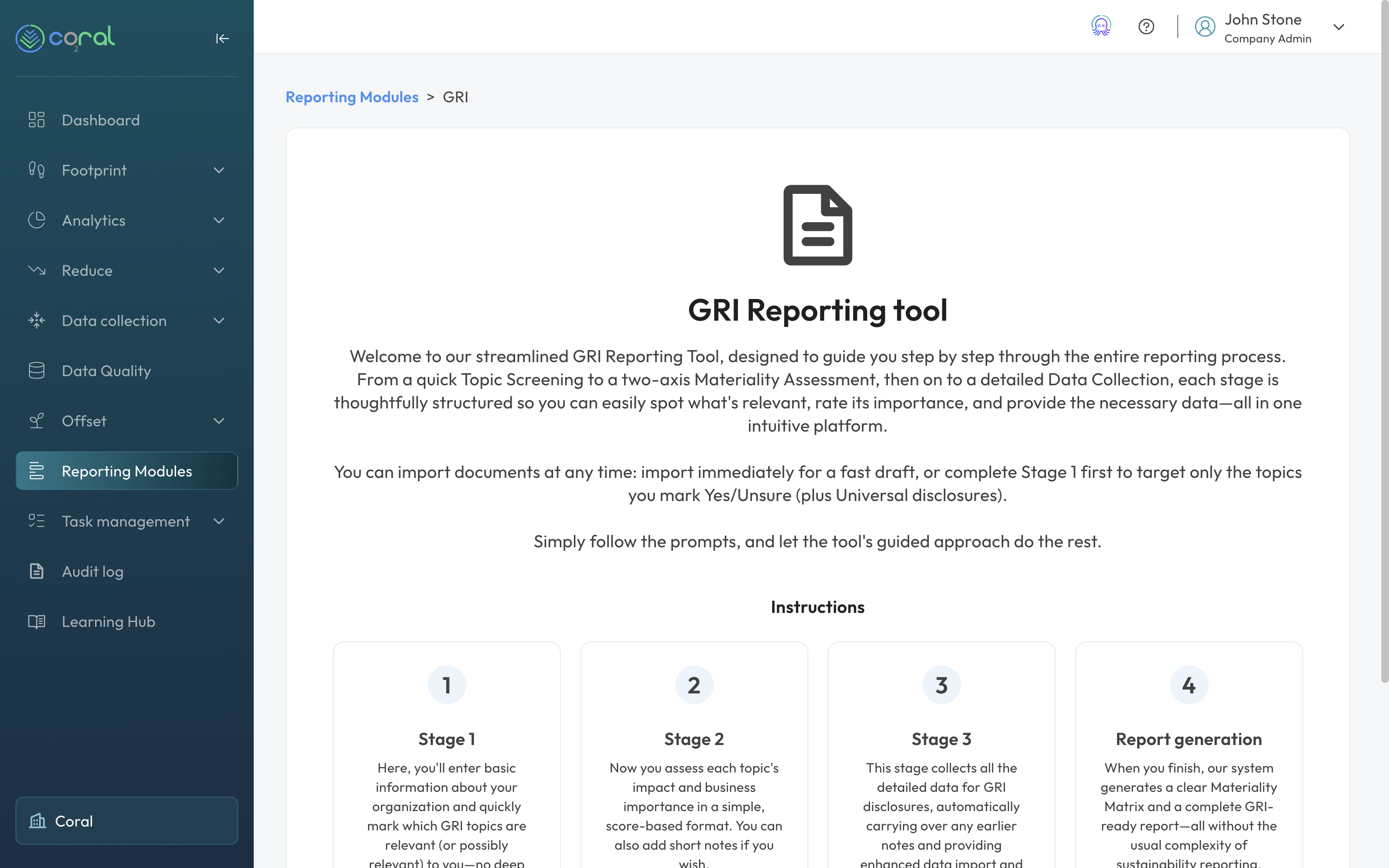Click the Data collection icon
Viewport: 1389px width, 868px height.
(37, 320)
